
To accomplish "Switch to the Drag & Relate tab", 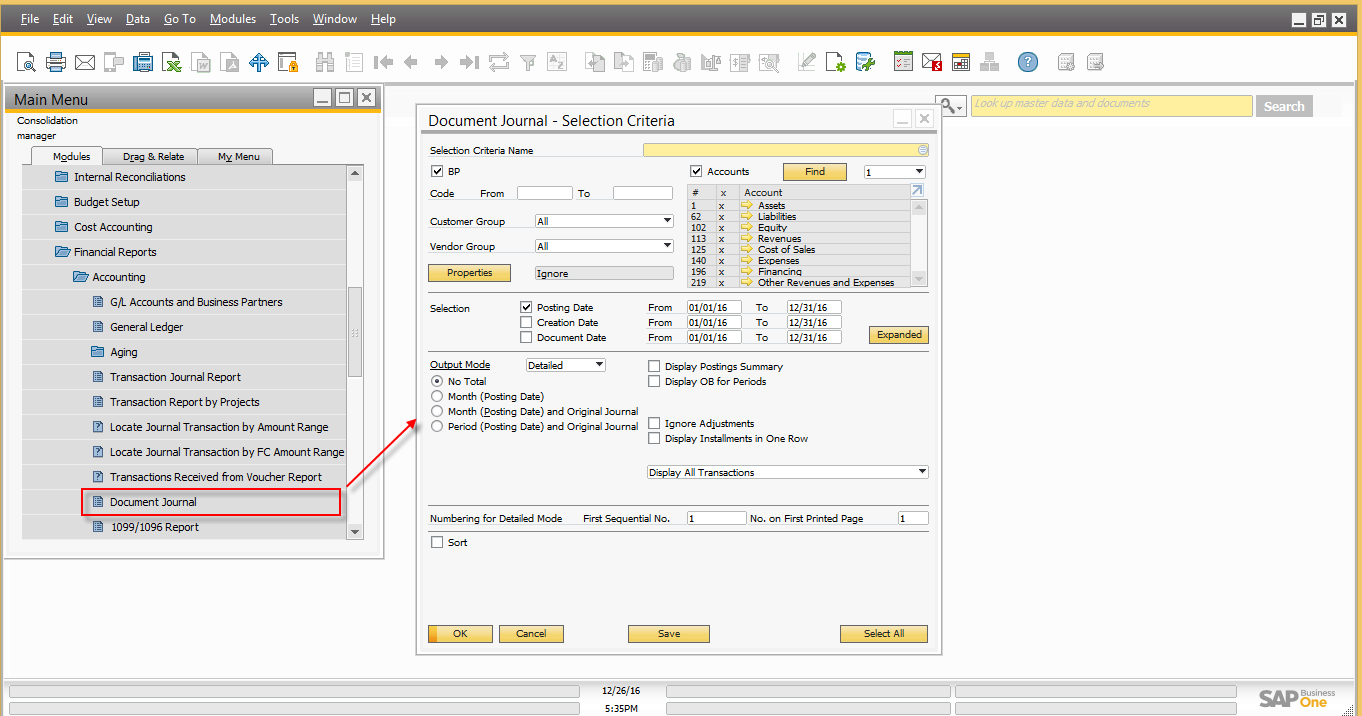I will pos(153,157).
